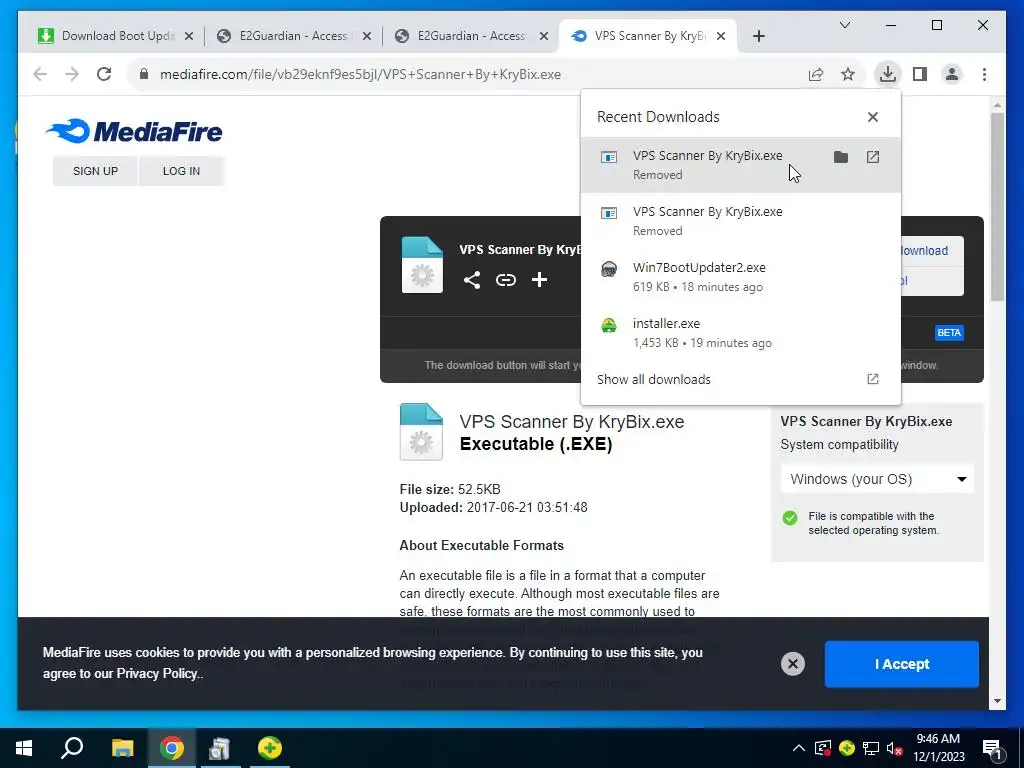This screenshot has height=768, width=1024.
Task: Share this page from the address bar
Action: pos(816,74)
